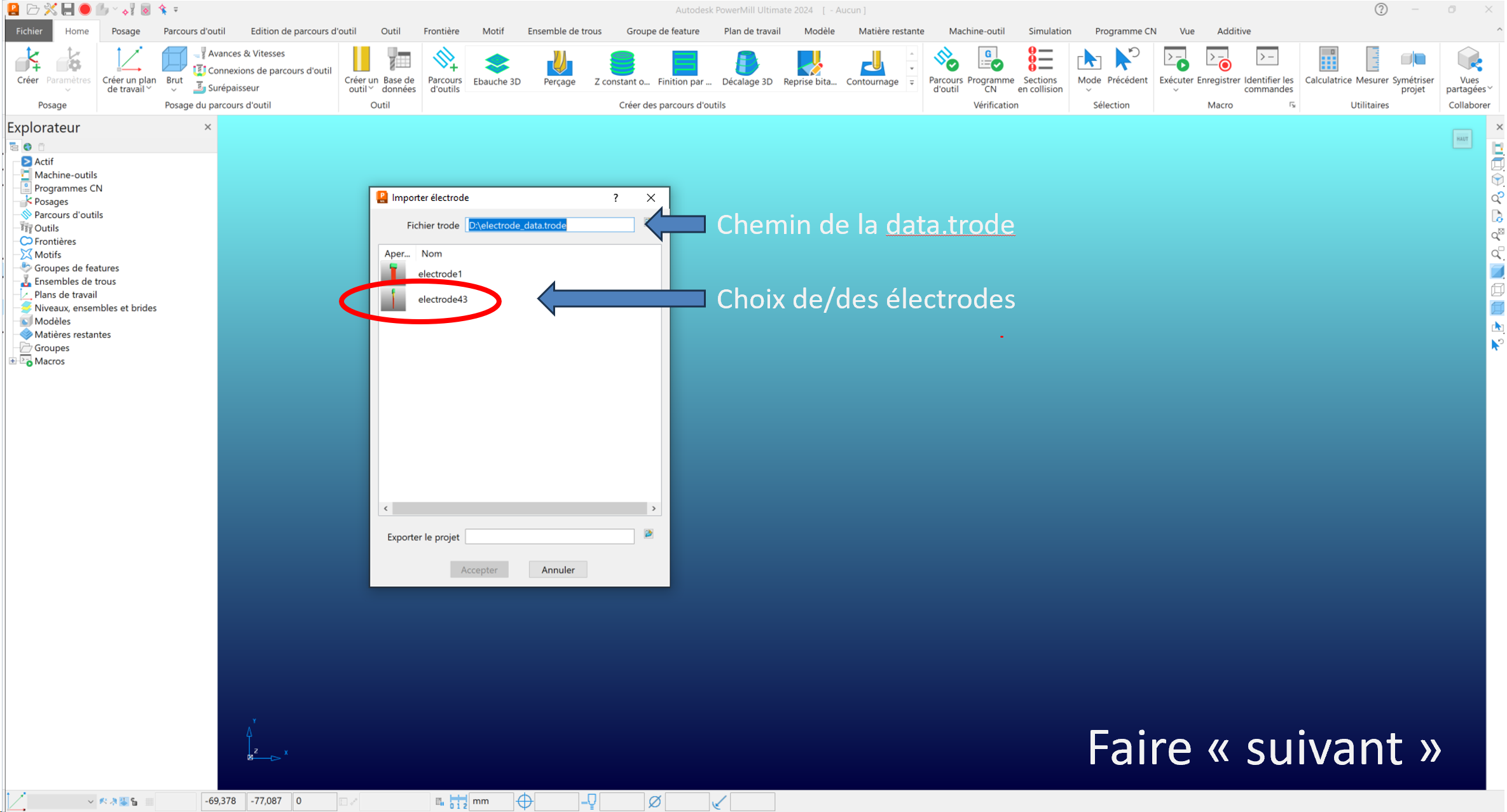Switch to the Simulation ribbon tab
Image resolution: width=1507 pixels, height=812 pixels.
tap(1049, 31)
